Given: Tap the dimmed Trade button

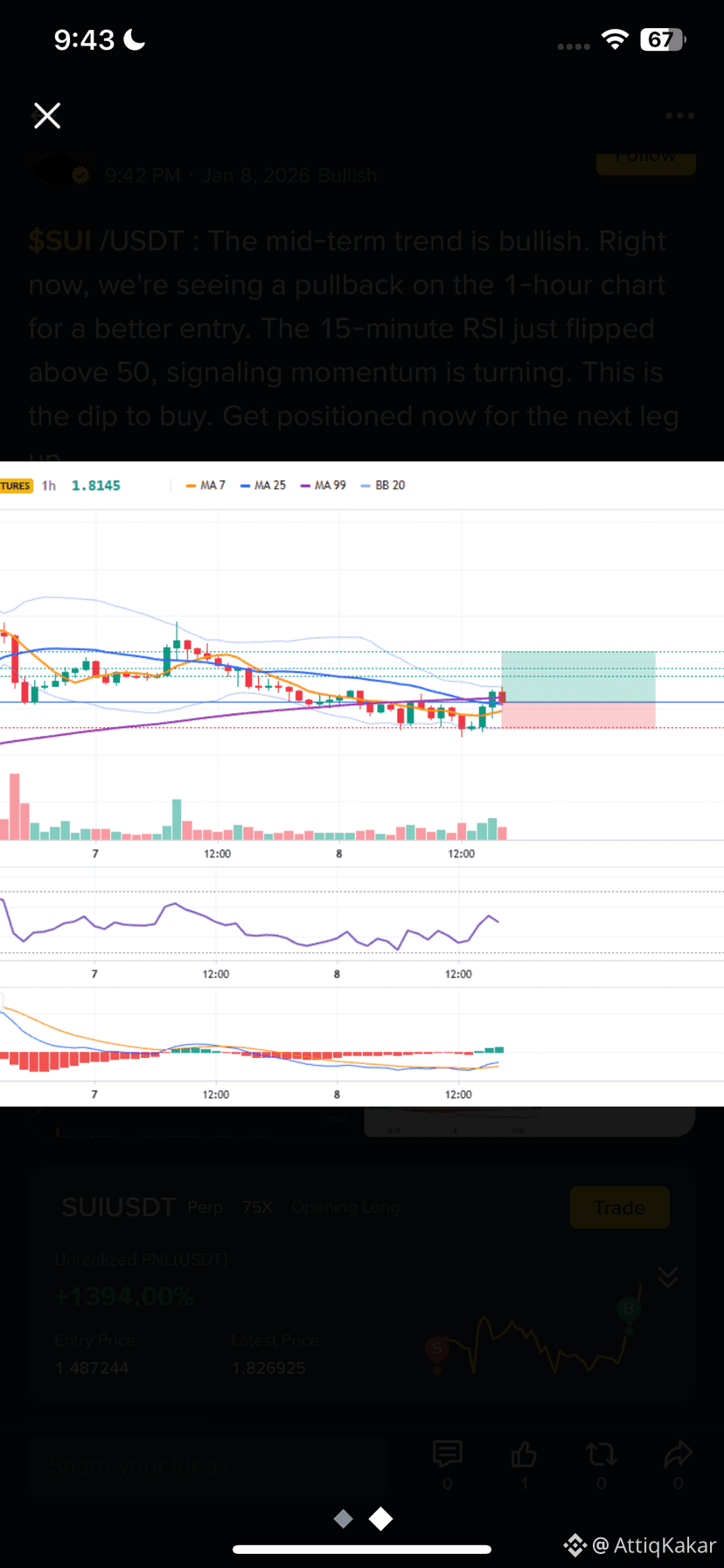Looking at the screenshot, I should [619, 1207].
